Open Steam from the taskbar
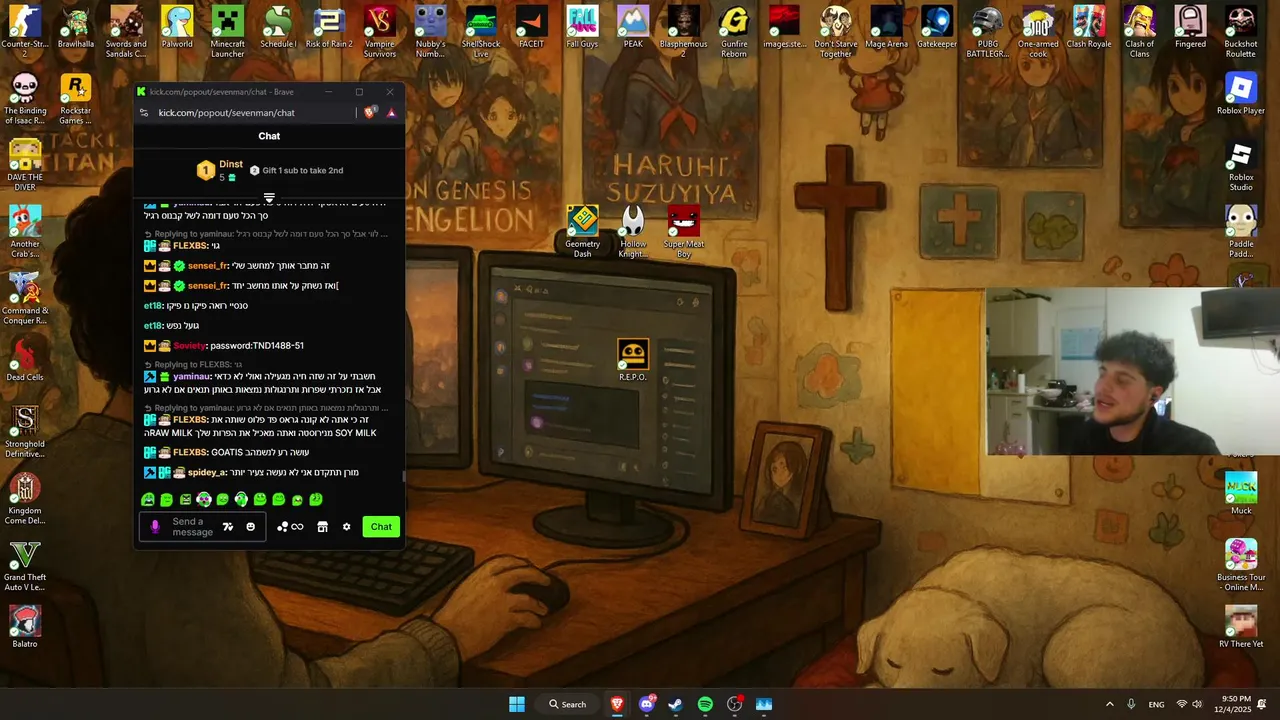Screen dimensions: 1280x720 click(676, 704)
